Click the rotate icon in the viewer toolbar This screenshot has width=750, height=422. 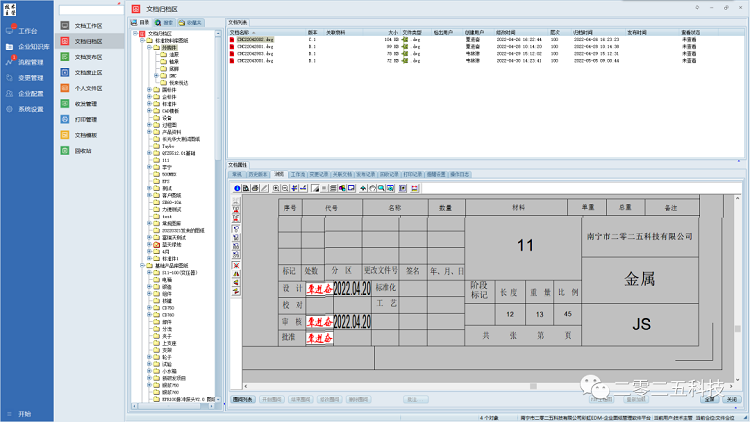point(372,189)
